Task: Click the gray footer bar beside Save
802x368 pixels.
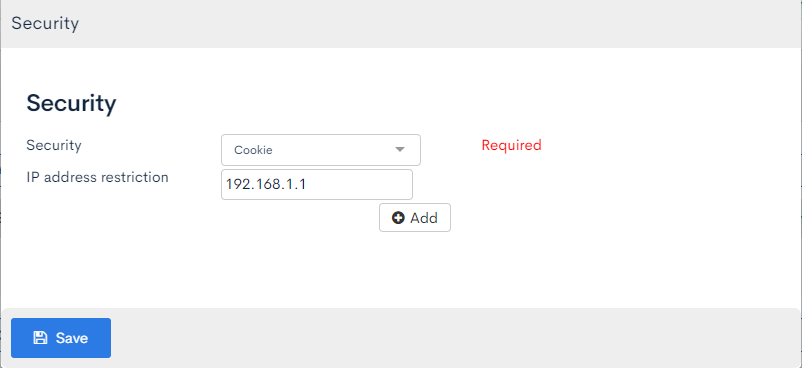Action: (455, 338)
